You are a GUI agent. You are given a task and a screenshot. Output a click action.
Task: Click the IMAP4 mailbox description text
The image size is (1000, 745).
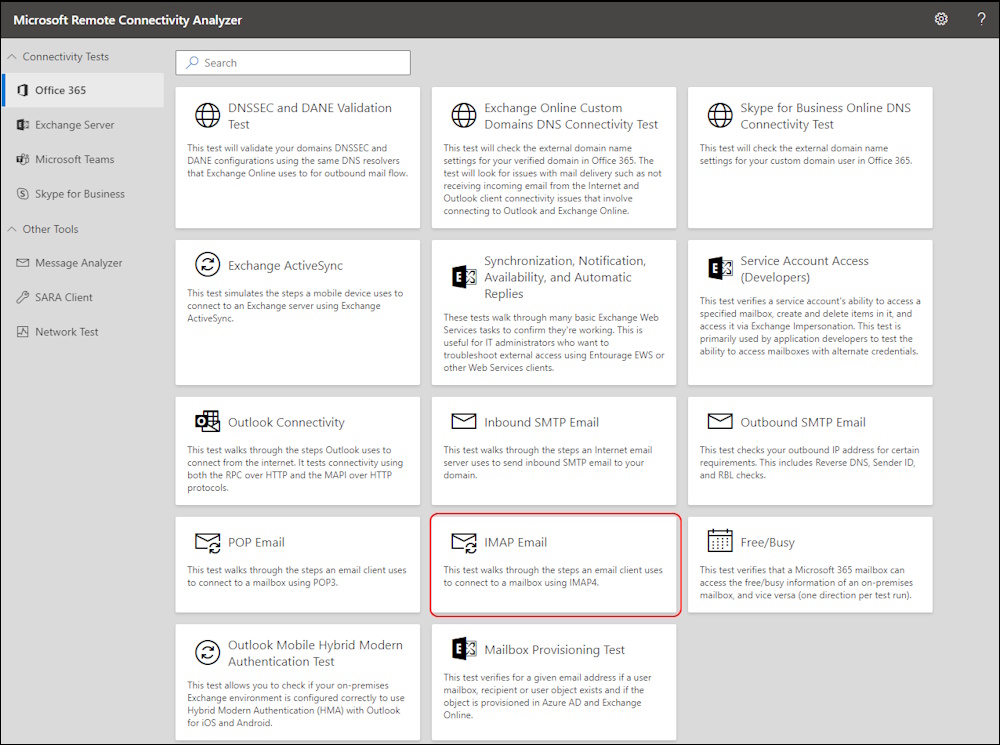click(x=553, y=576)
